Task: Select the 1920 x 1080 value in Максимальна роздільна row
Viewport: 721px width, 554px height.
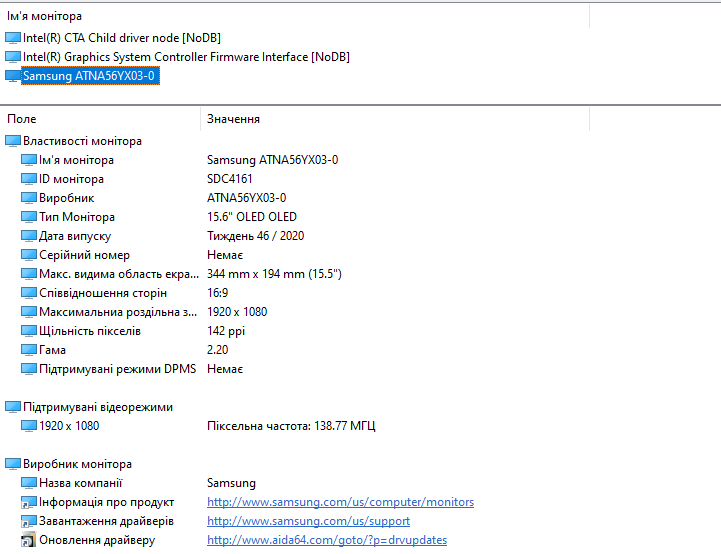Action: [237, 312]
